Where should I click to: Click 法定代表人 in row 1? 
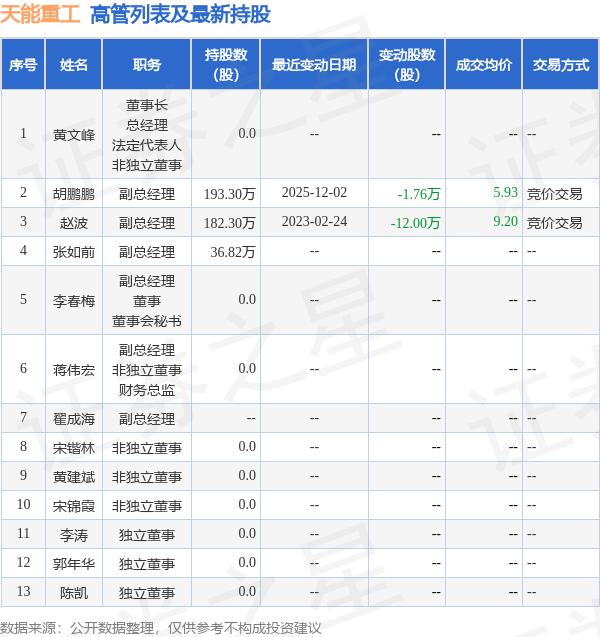pos(147,145)
